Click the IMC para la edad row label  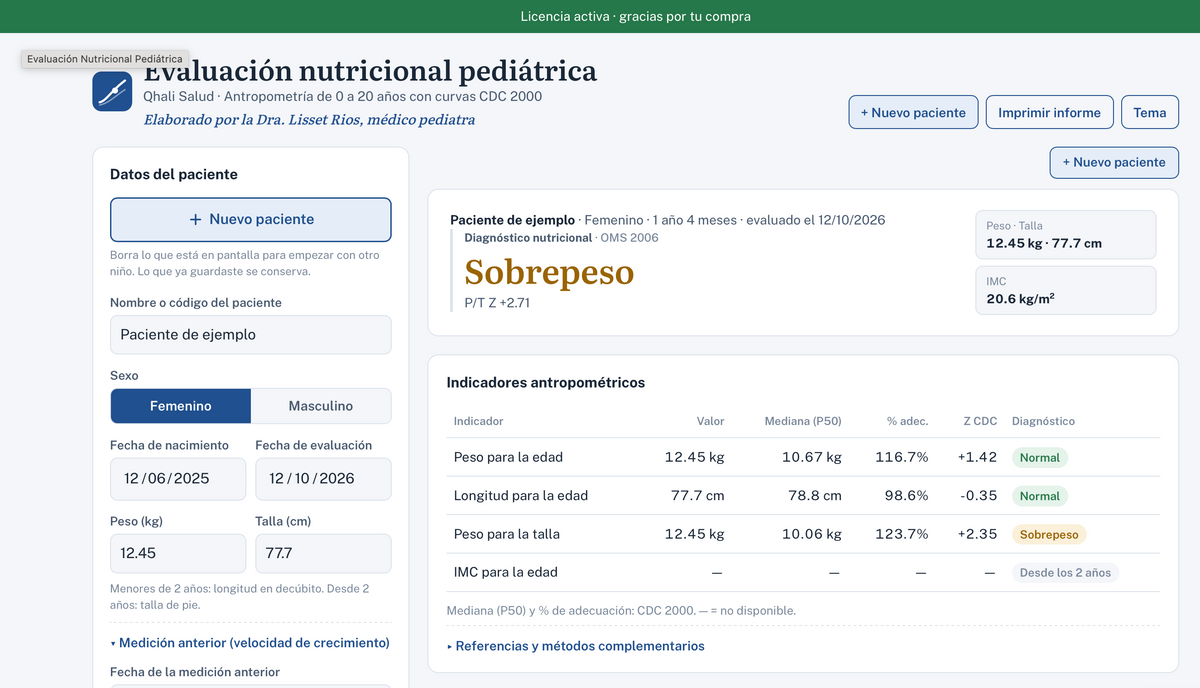pyautogui.click(x=506, y=572)
